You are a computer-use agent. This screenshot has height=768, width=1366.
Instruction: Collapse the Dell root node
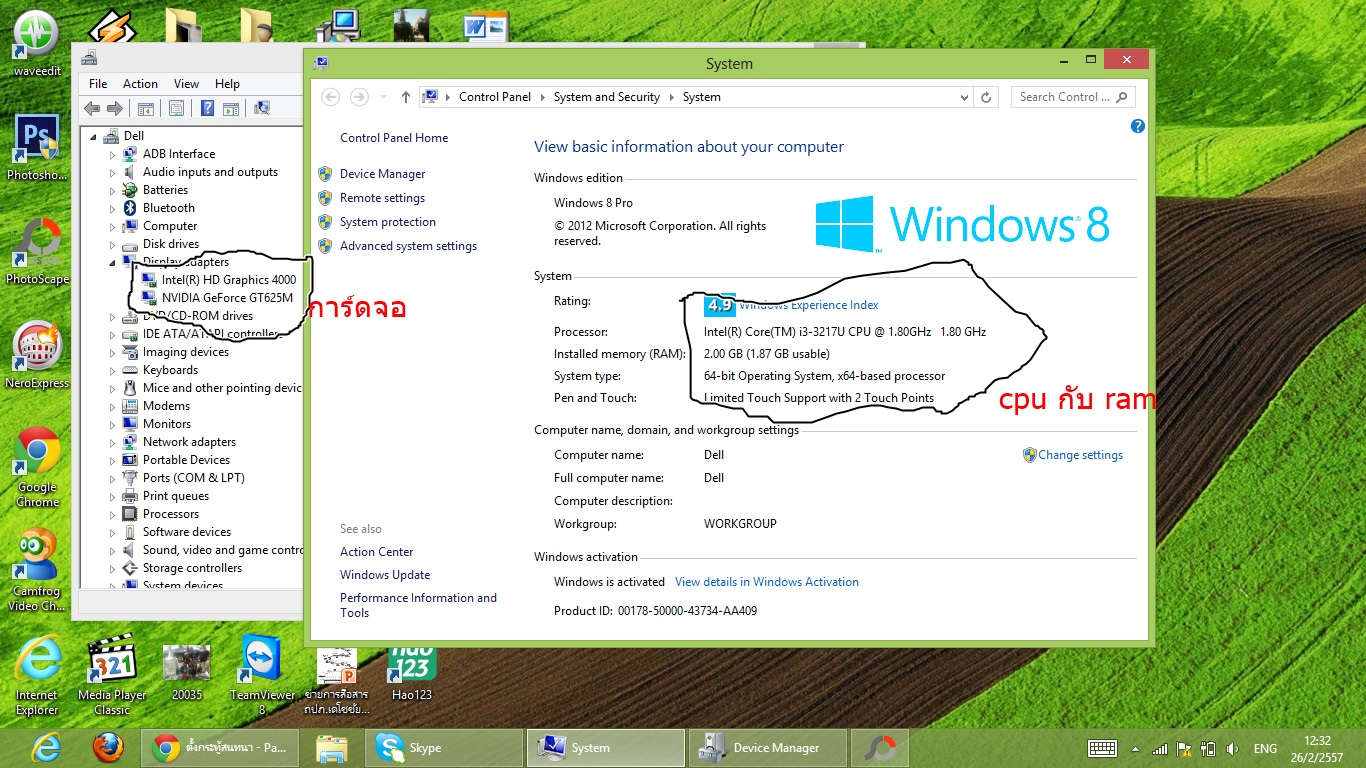click(x=94, y=136)
